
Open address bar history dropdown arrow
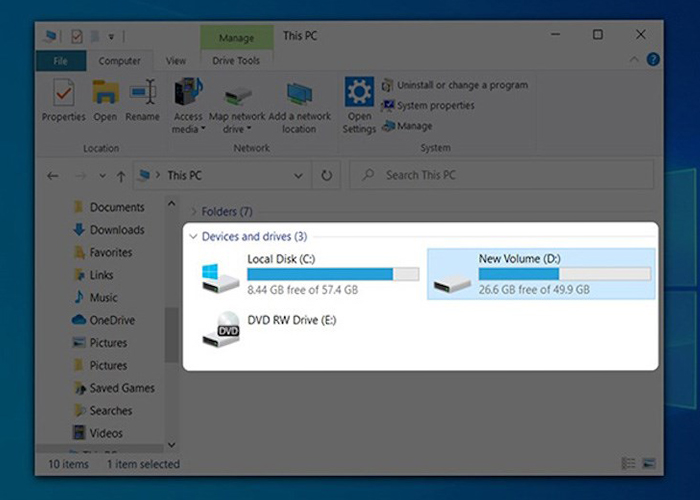[x=299, y=175]
